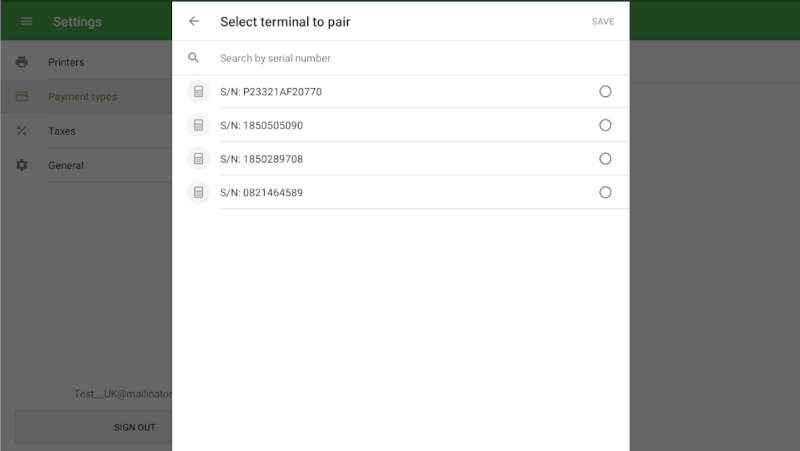Click terminal icon for serial 1850289708

point(198,159)
